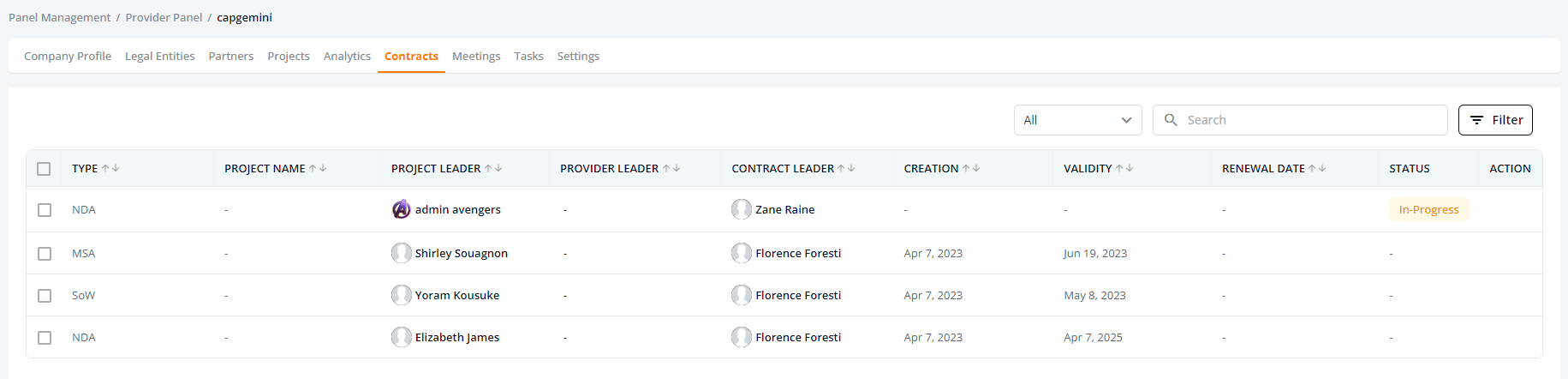Click the name Shirley Souagnon
Image resolution: width=1568 pixels, height=379 pixels.
pyautogui.click(x=462, y=253)
